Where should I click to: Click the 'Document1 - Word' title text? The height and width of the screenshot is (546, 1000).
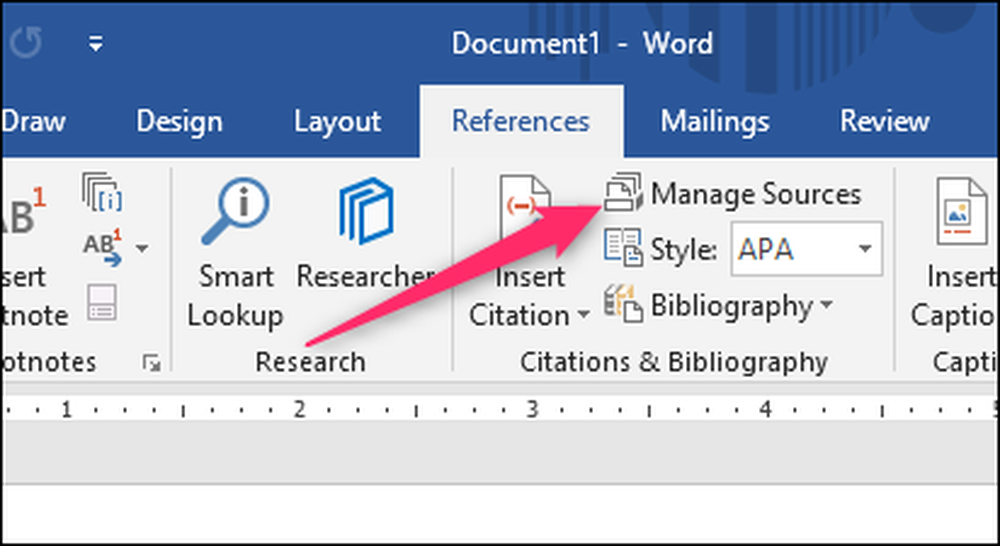click(582, 44)
